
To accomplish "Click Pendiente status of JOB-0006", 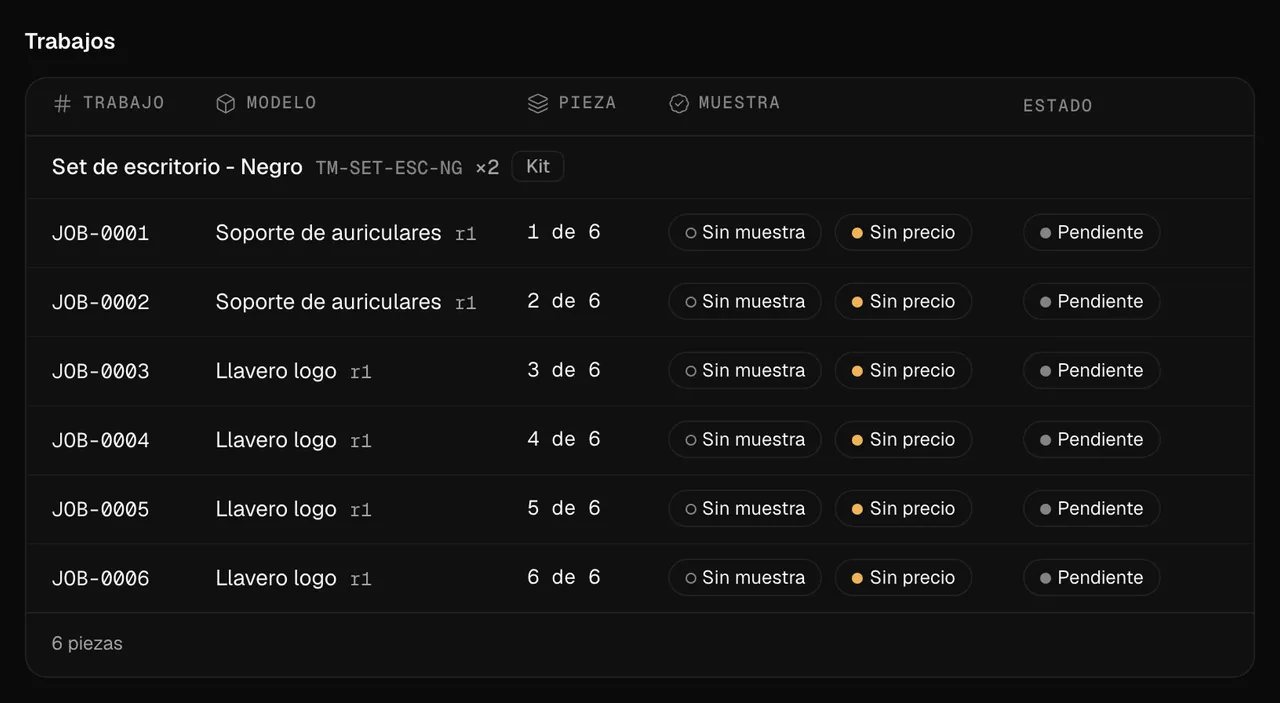I will point(1091,577).
